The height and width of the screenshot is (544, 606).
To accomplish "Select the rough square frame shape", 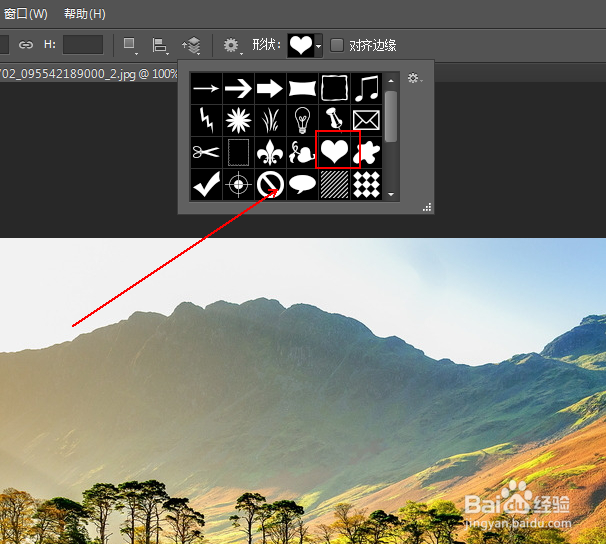I will [334, 88].
